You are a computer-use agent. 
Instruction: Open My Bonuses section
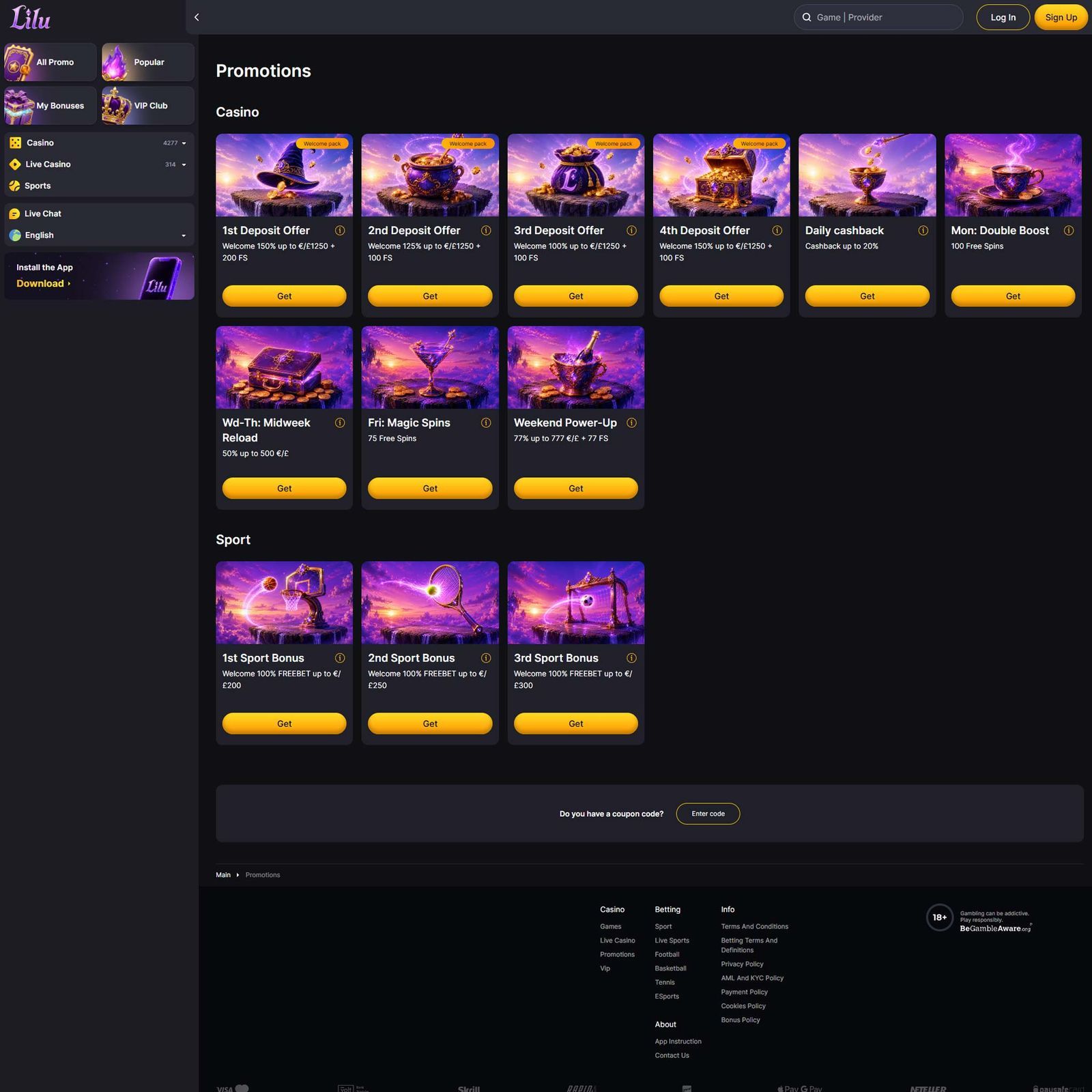[51, 106]
